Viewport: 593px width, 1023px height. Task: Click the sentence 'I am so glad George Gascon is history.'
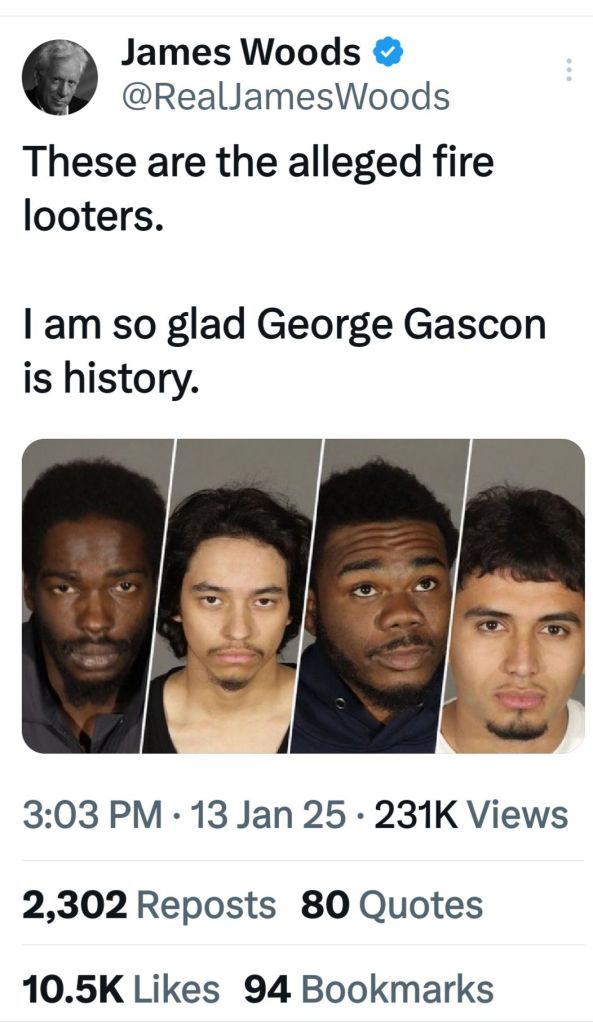coord(284,351)
